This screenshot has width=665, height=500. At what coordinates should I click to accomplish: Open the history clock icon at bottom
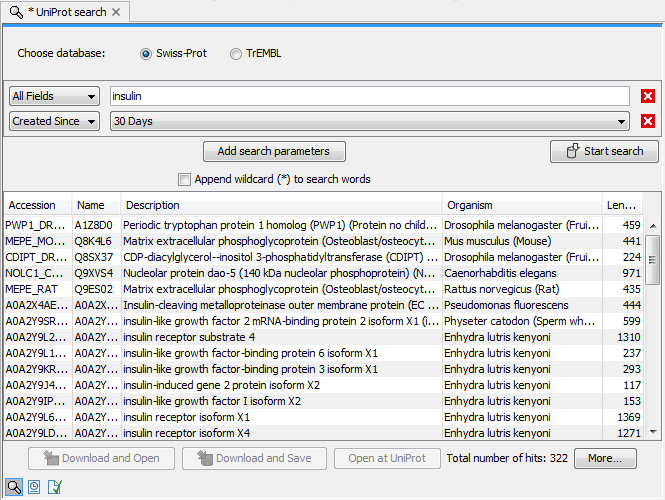34,487
